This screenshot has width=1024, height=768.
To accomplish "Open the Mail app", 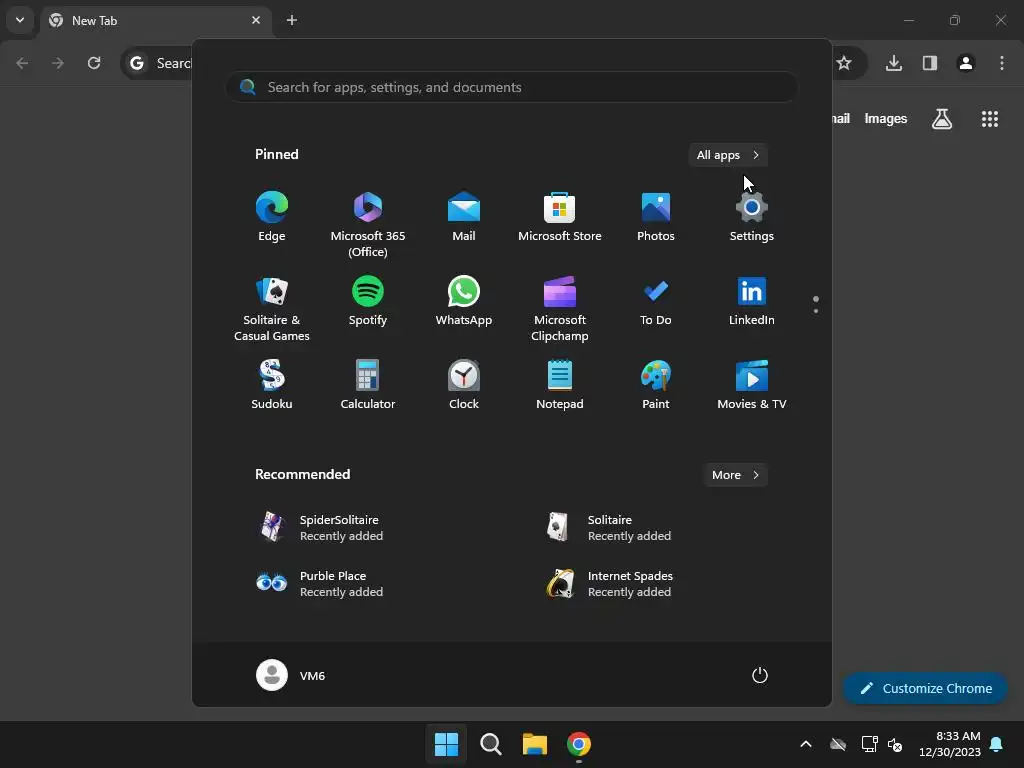I will (464, 217).
